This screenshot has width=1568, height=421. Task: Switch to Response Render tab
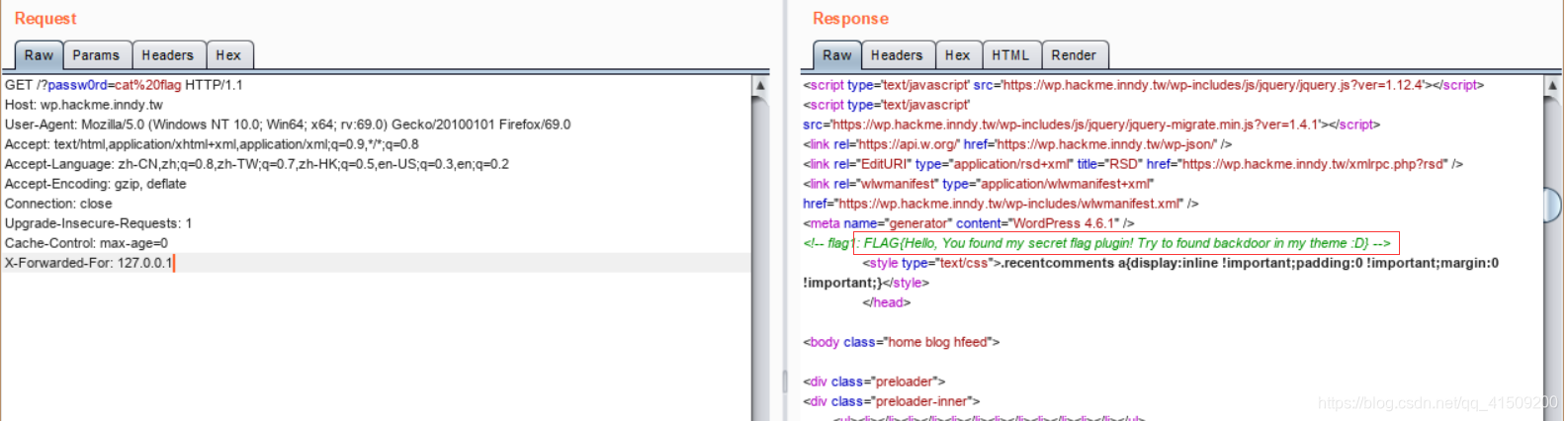[x=1074, y=55]
